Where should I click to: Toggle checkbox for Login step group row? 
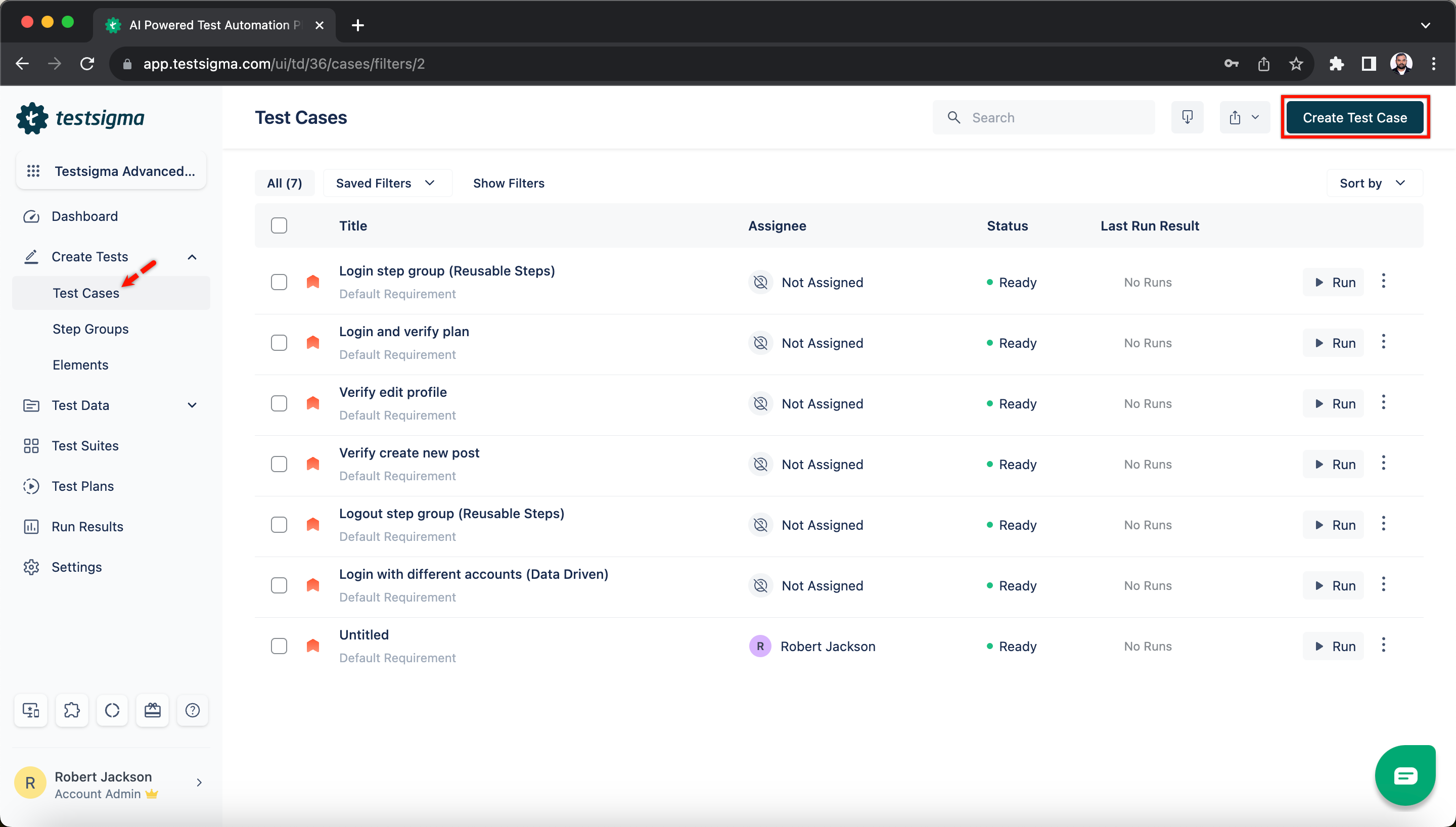tap(279, 282)
